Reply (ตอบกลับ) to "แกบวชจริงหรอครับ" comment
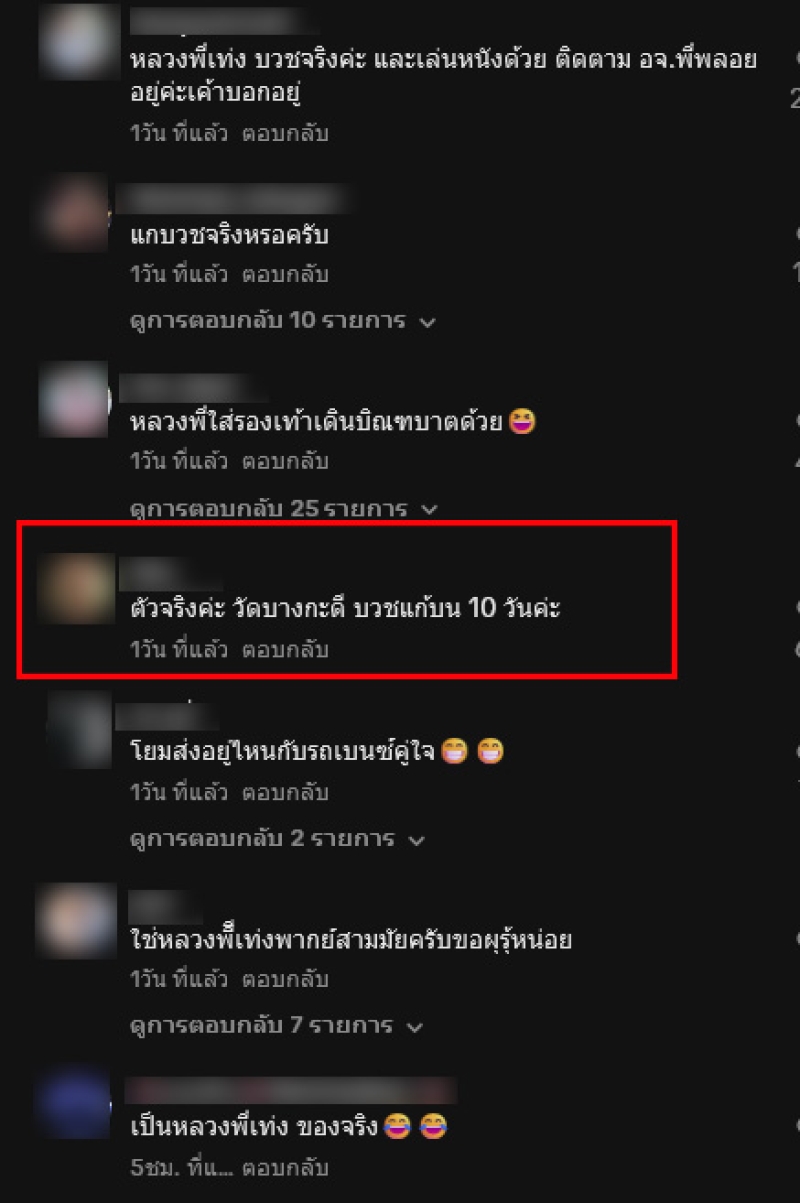Viewport: 800px width, 1203px height. [x=285, y=274]
